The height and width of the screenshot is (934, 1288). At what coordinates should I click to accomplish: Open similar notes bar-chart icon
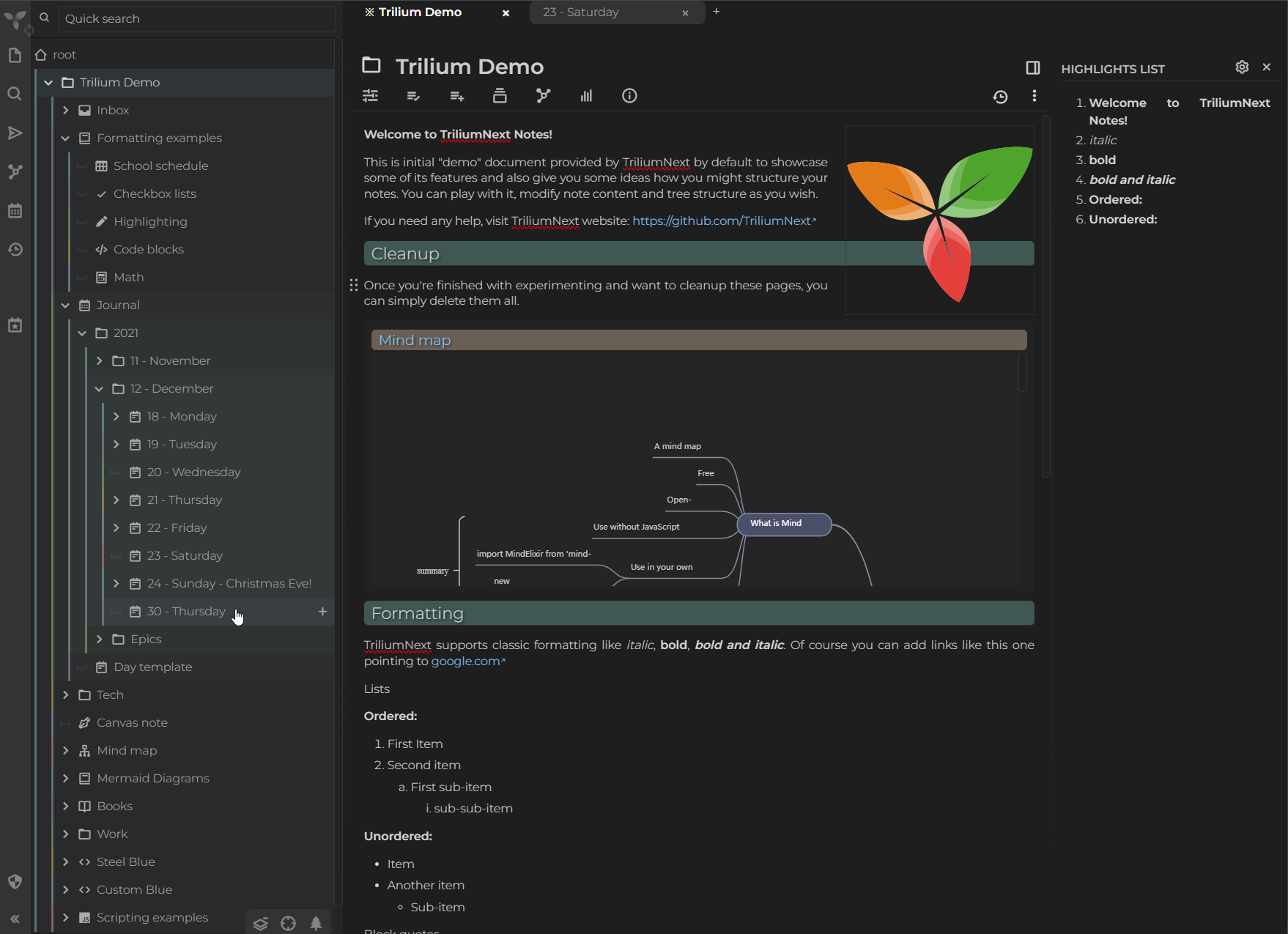pyautogui.click(x=586, y=96)
